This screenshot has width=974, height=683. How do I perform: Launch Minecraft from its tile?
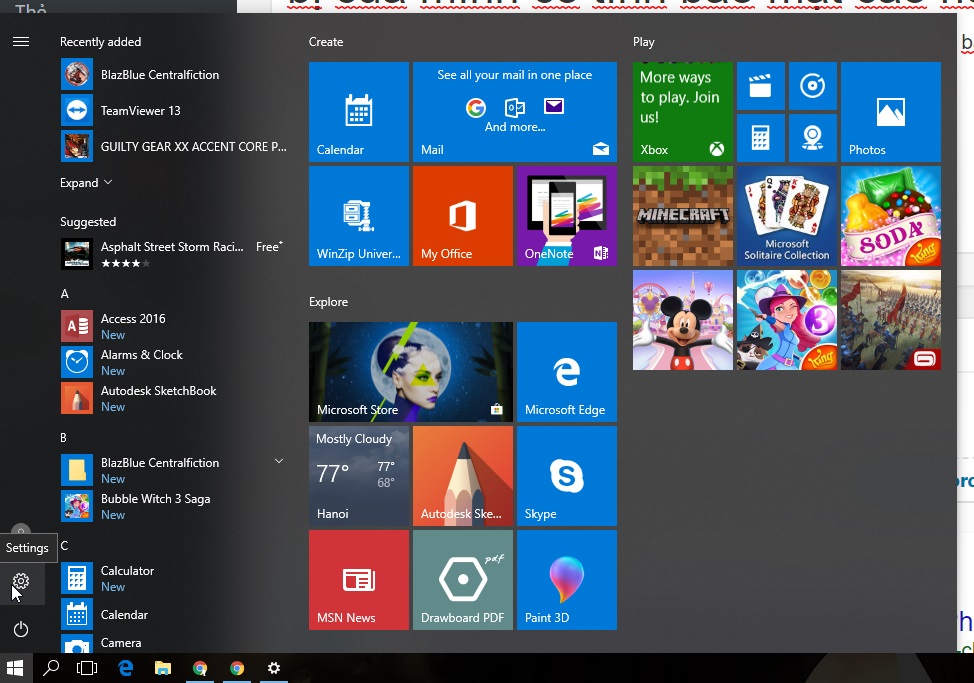click(682, 216)
